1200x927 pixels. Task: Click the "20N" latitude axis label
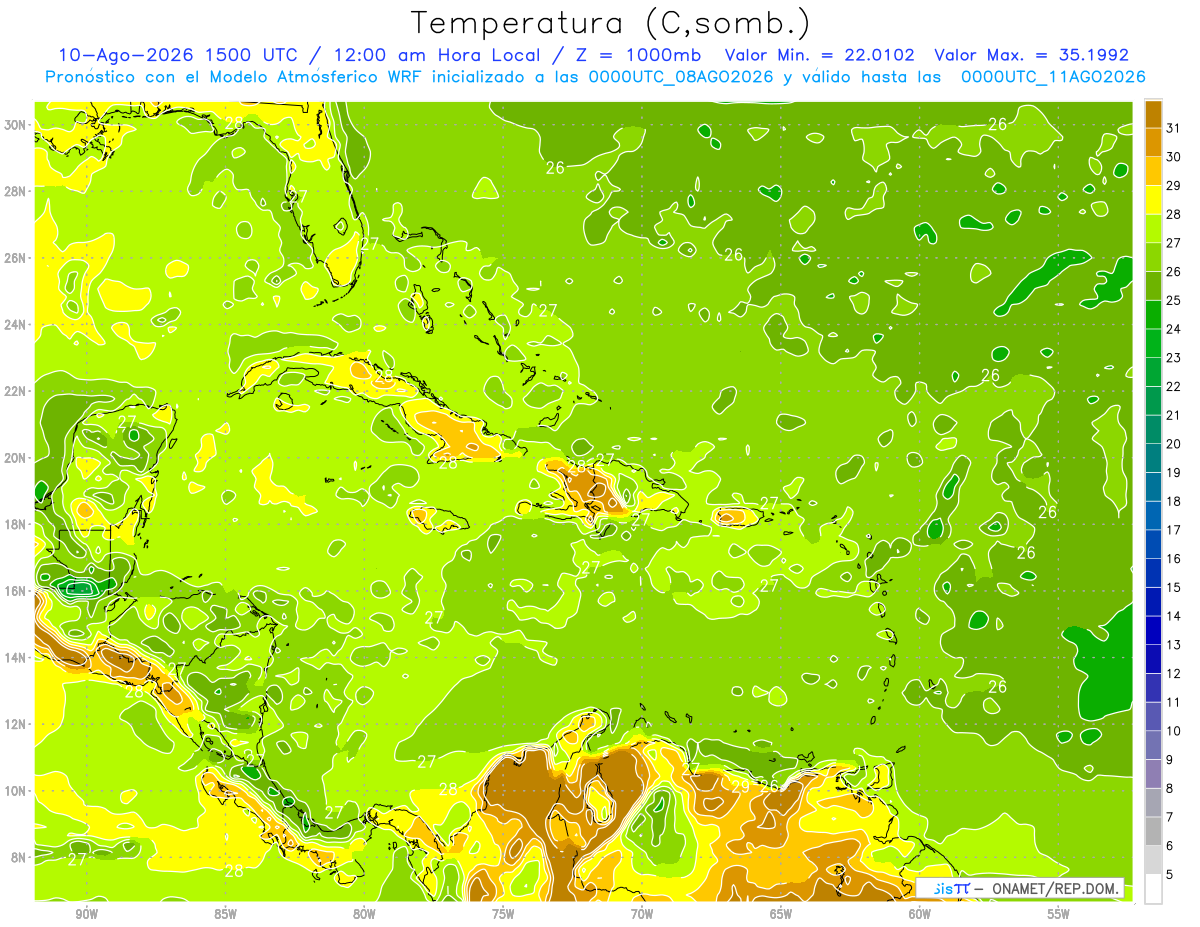pos(16,458)
